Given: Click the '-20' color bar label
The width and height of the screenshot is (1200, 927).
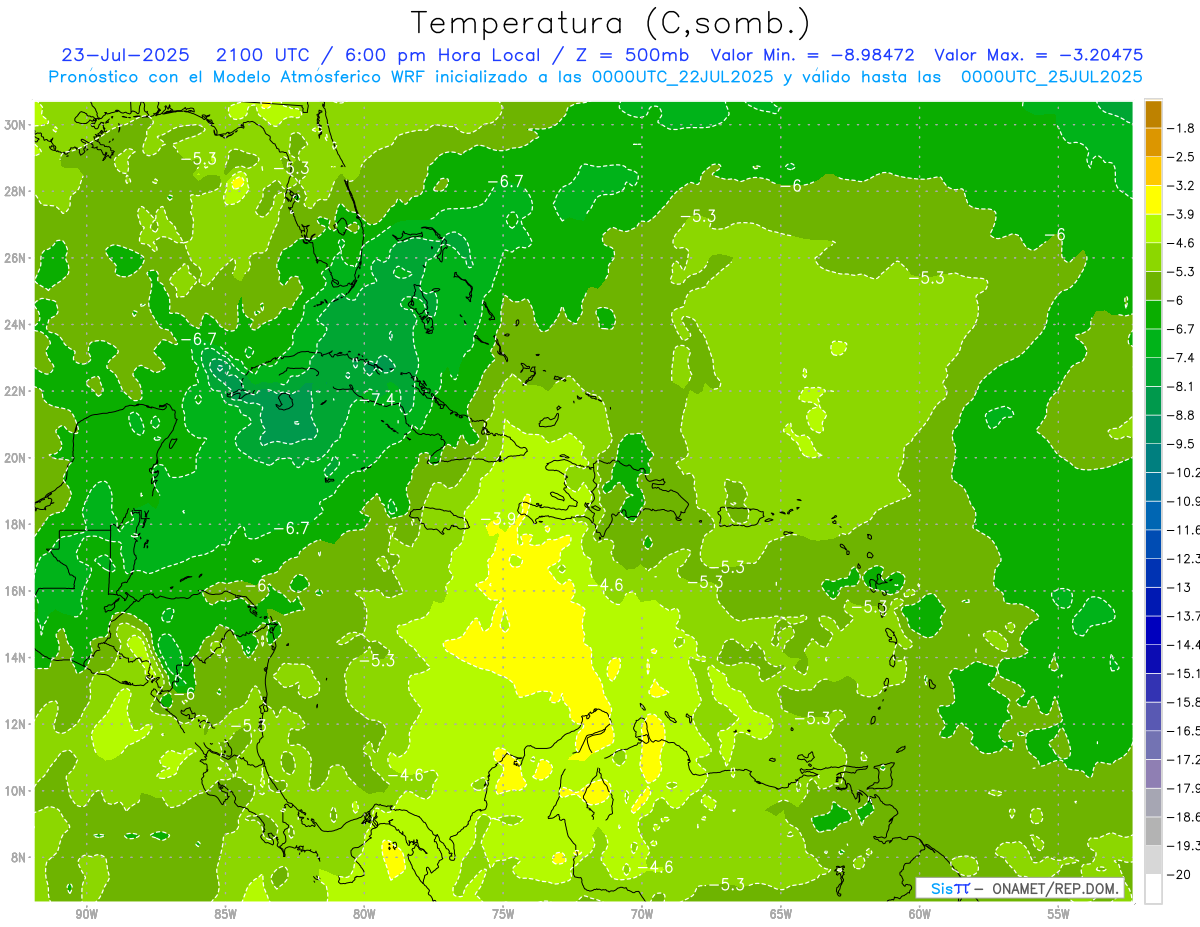Looking at the screenshot, I should pos(1181,874).
